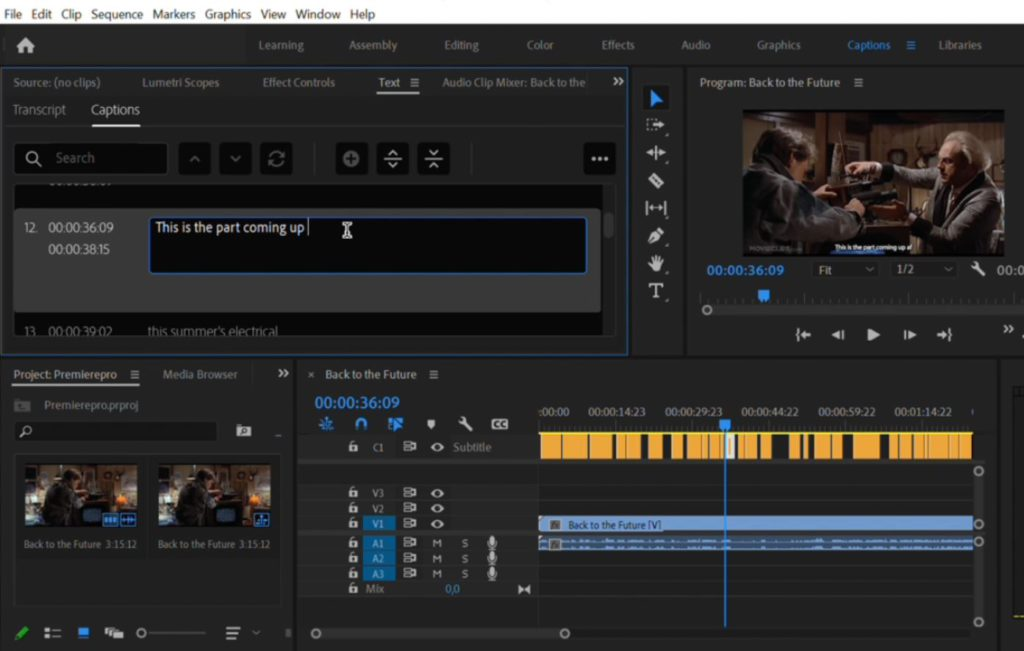The image size is (1024, 651).
Task: Expand overflow tabs in Project panel group
Action: click(x=283, y=373)
